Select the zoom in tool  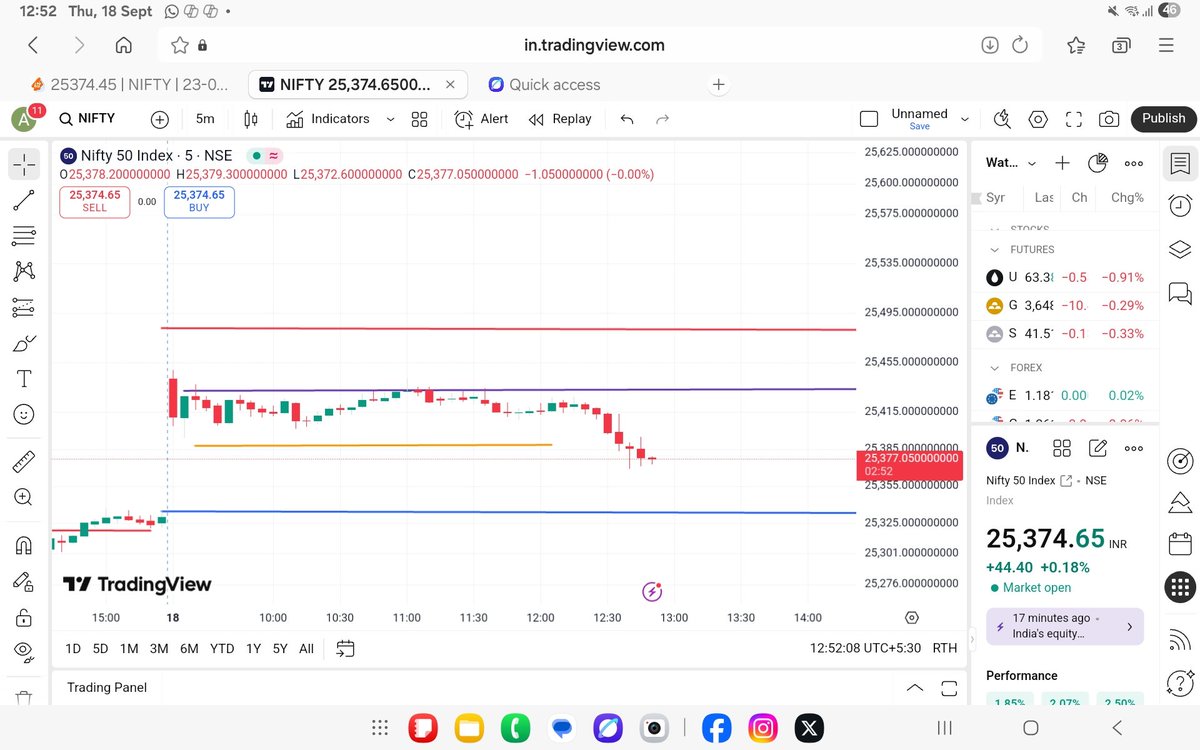[x=24, y=497]
